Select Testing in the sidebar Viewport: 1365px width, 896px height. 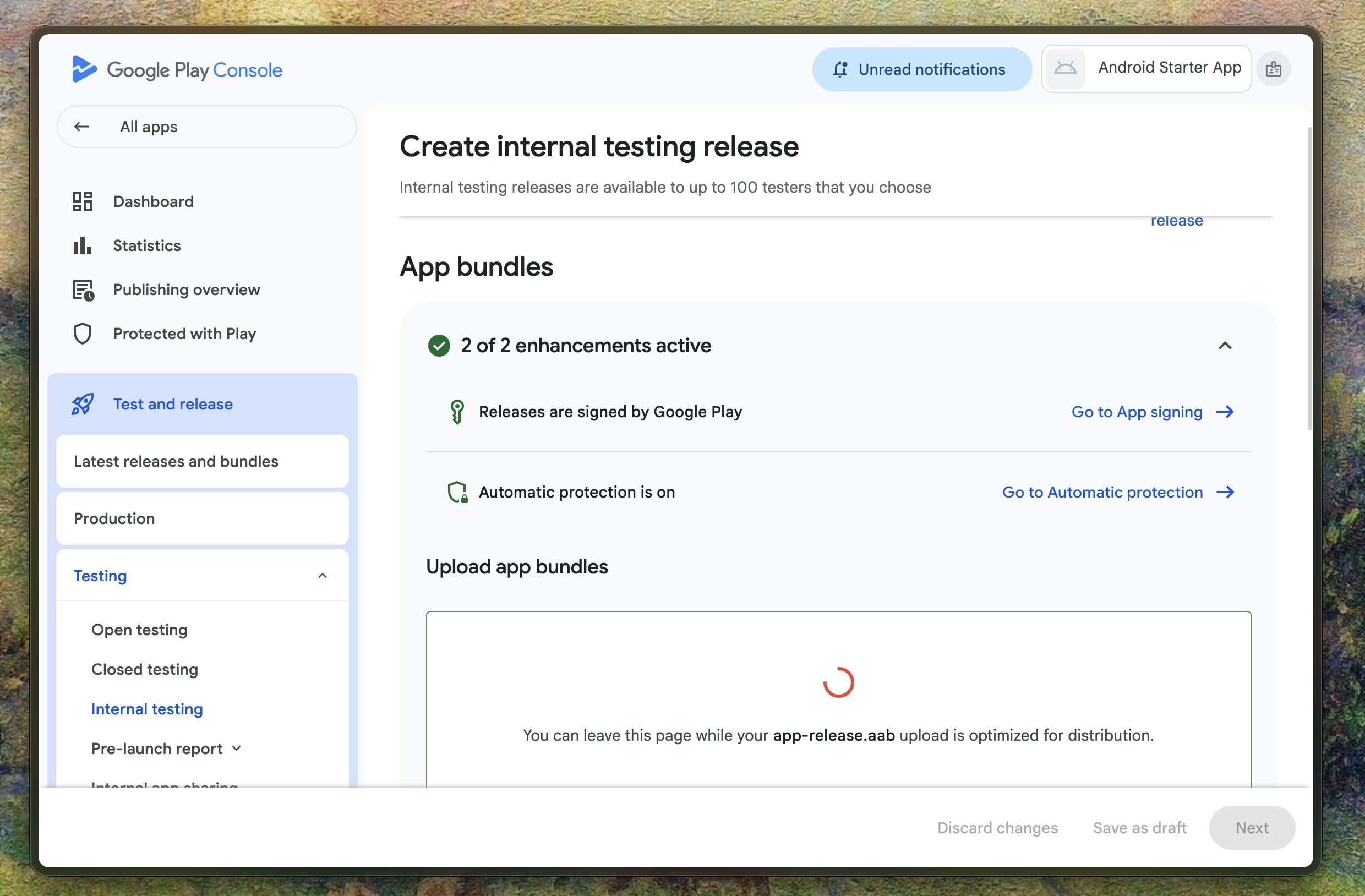[203, 575]
